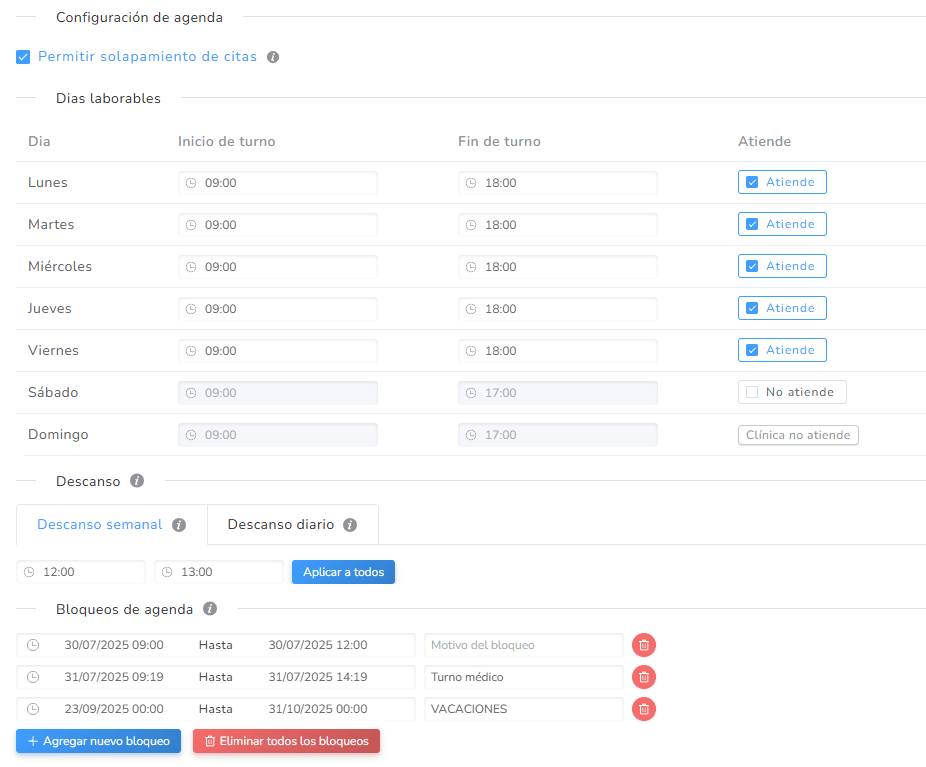The height and width of the screenshot is (767, 926).
Task: Click clock icon in 12:00 break start field
Action: 29,572
